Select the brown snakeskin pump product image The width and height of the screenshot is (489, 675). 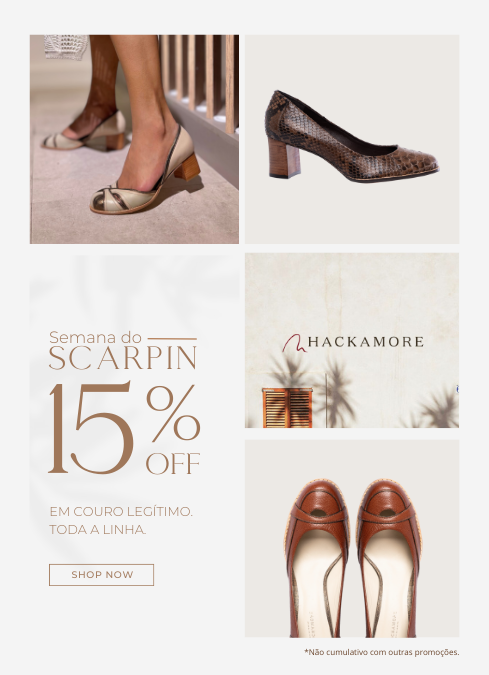pos(352,139)
